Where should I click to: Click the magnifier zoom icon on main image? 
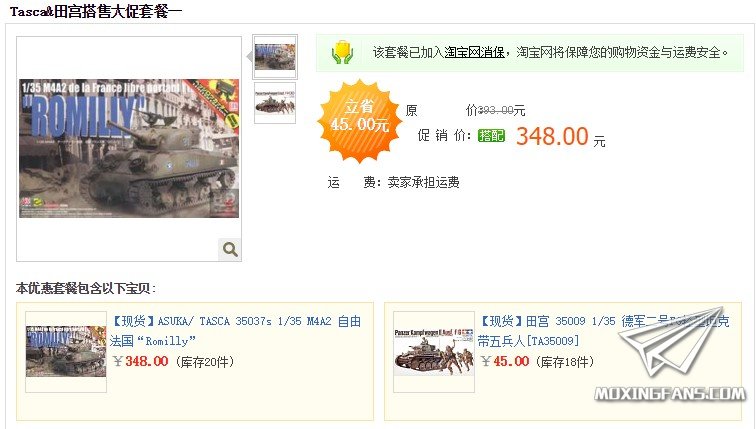[230, 249]
